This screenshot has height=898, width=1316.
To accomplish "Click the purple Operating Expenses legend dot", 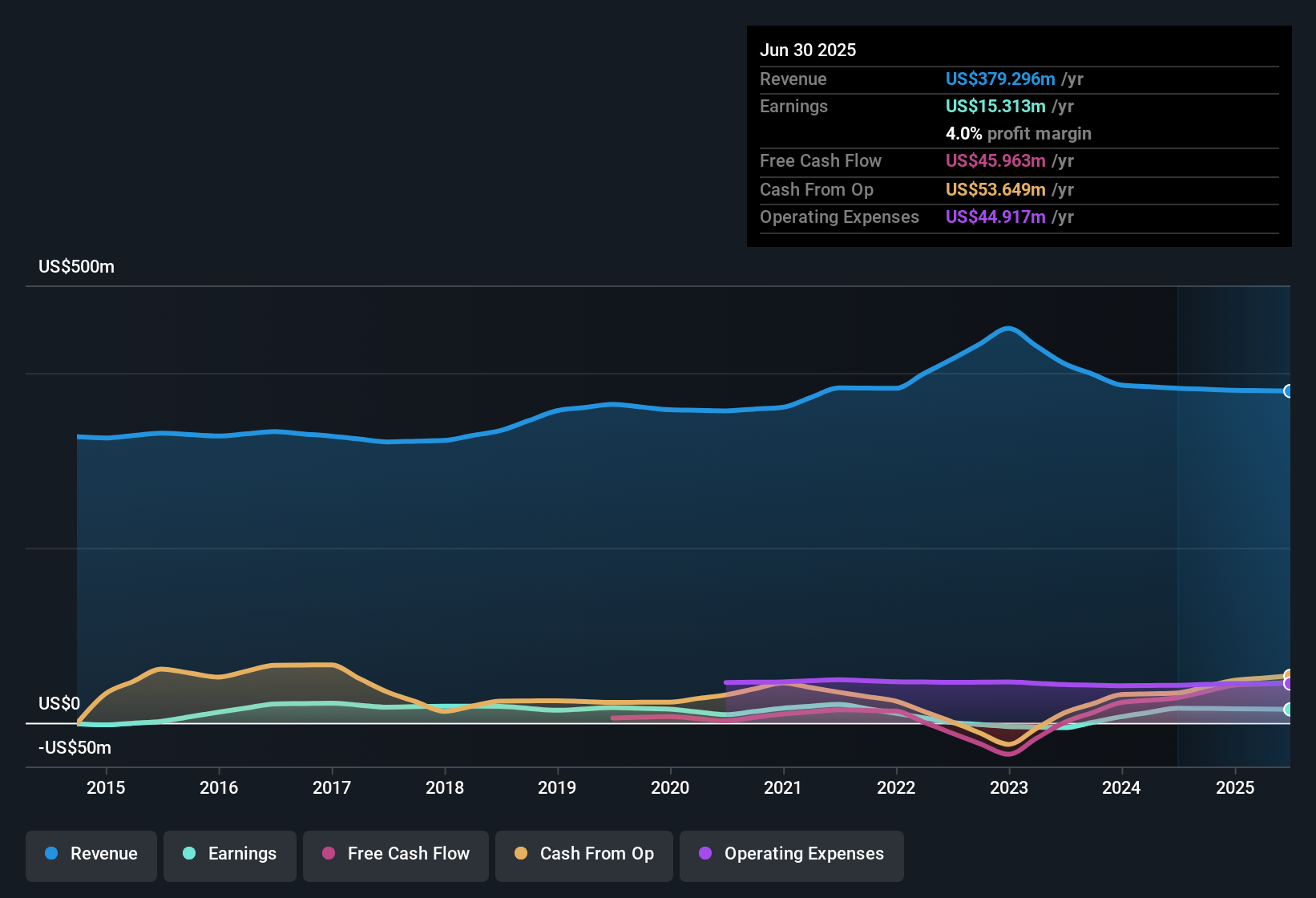I will point(705,854).
